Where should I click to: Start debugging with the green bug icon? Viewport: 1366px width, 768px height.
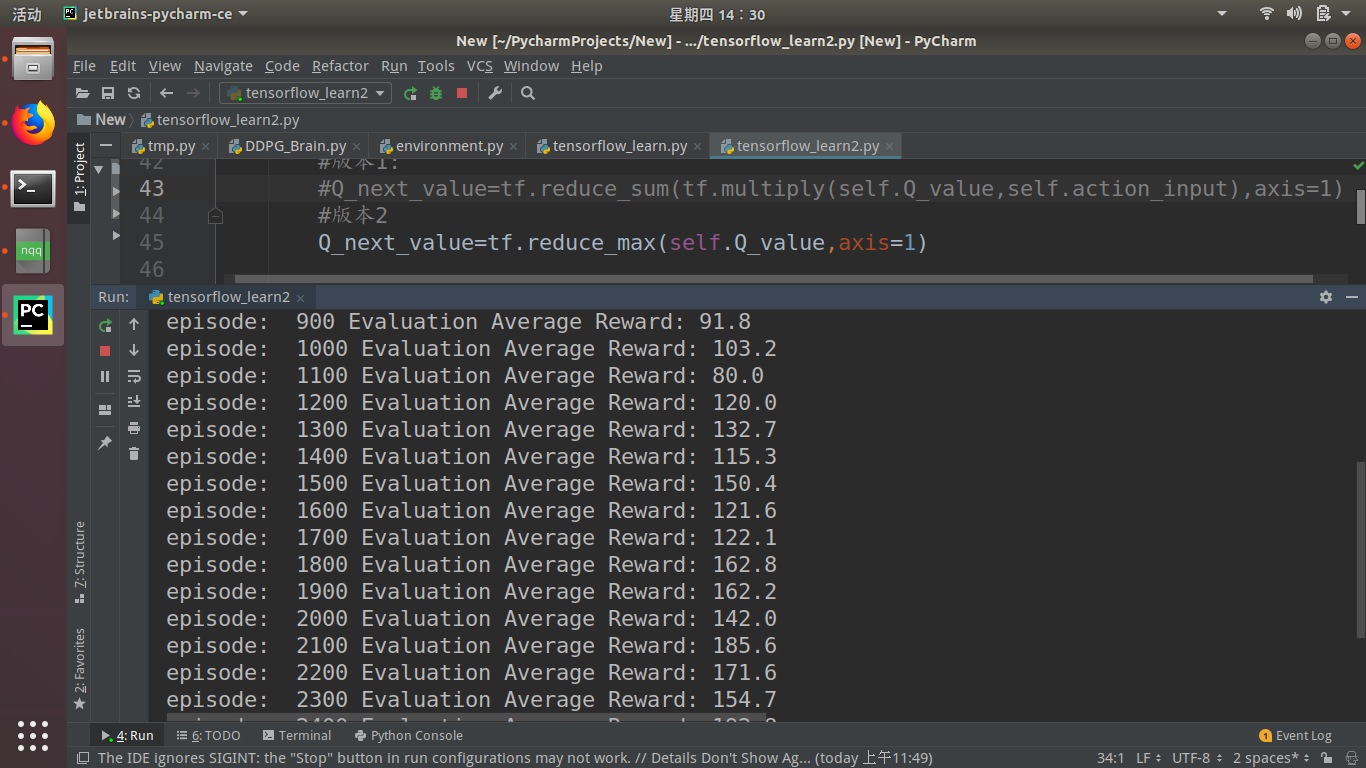coord(436,93)
